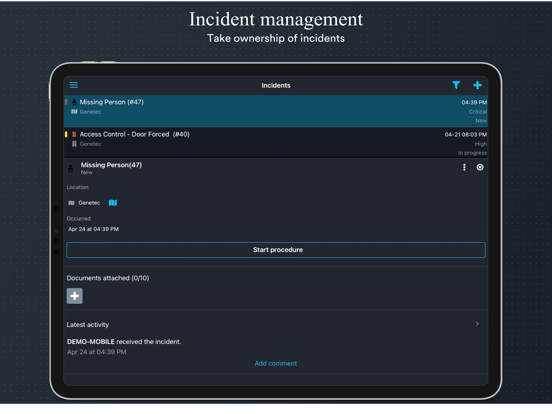
Task: Open the hamburger menu icon
Action: click(74, 85)
